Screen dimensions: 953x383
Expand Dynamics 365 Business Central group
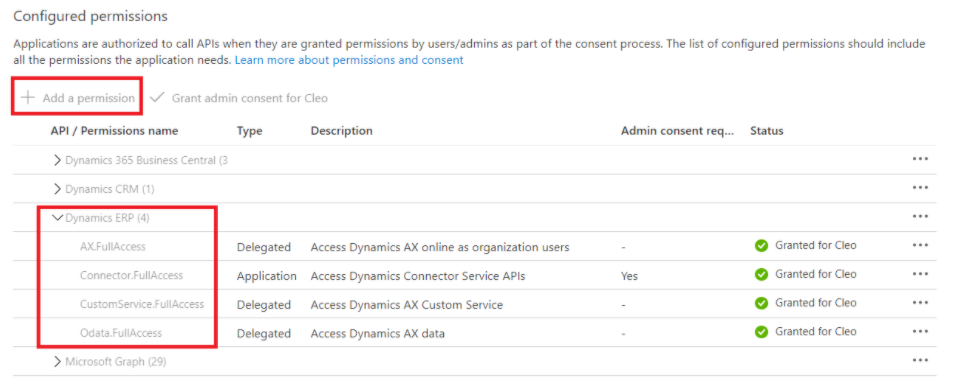tap(58, 160)
